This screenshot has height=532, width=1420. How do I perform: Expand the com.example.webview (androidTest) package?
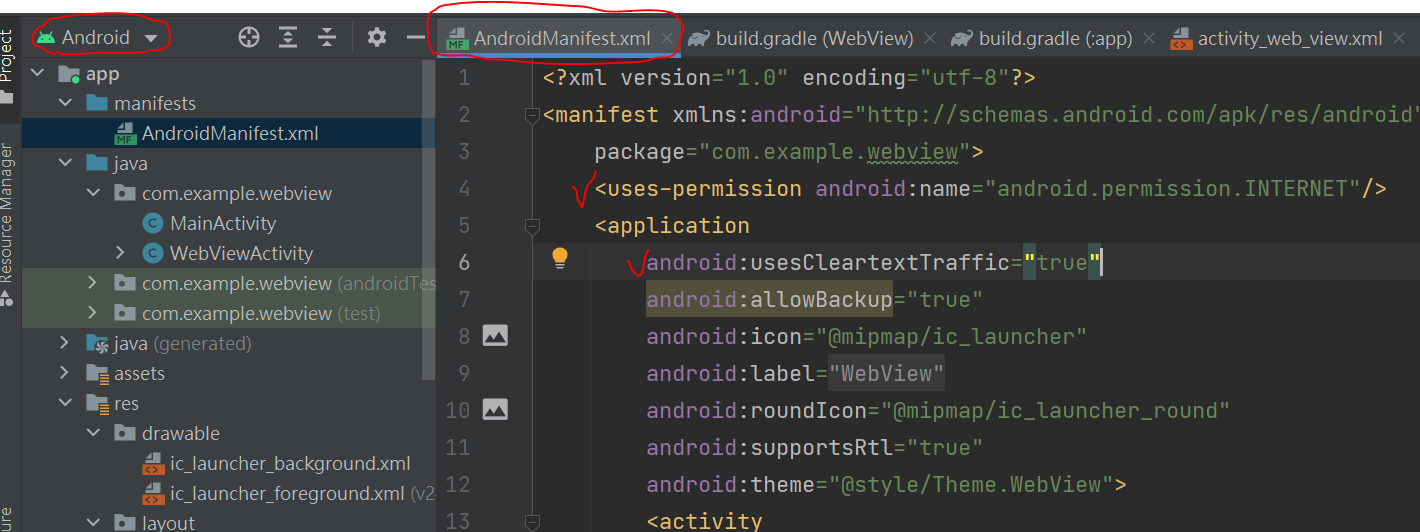click(94, 284)
